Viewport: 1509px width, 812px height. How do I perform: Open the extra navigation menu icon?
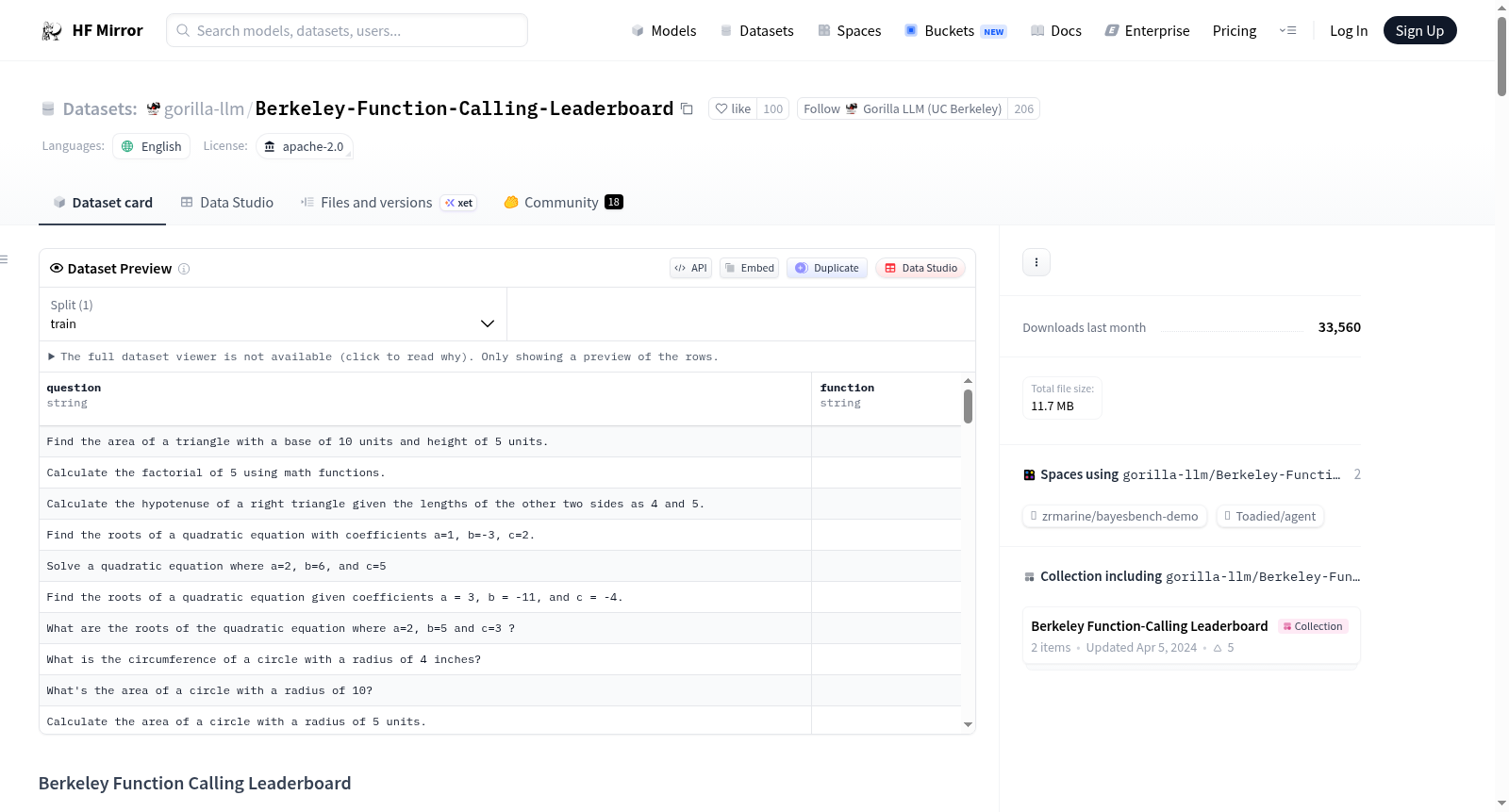point(1287,31)
